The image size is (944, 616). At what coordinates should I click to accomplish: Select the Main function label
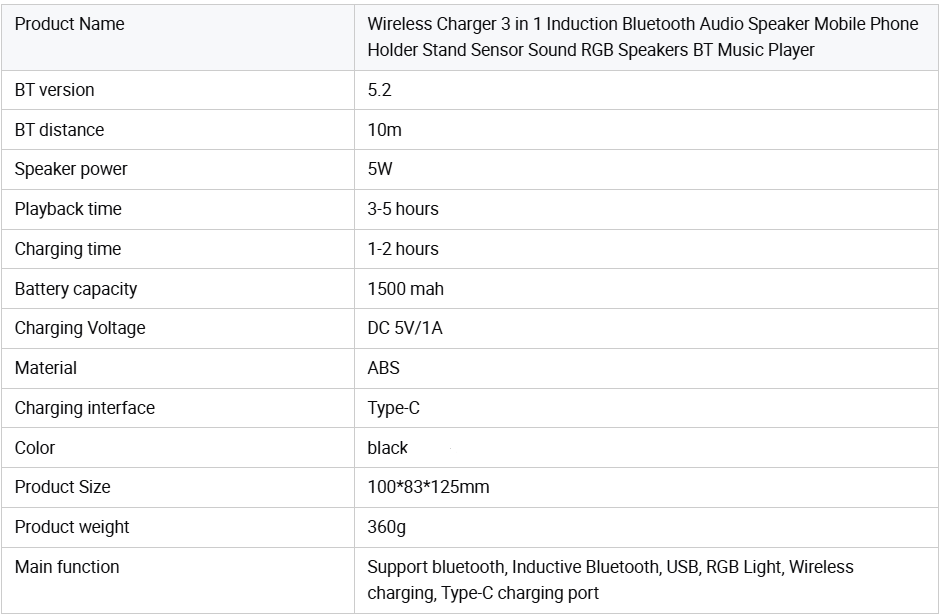tap(67, 567)
